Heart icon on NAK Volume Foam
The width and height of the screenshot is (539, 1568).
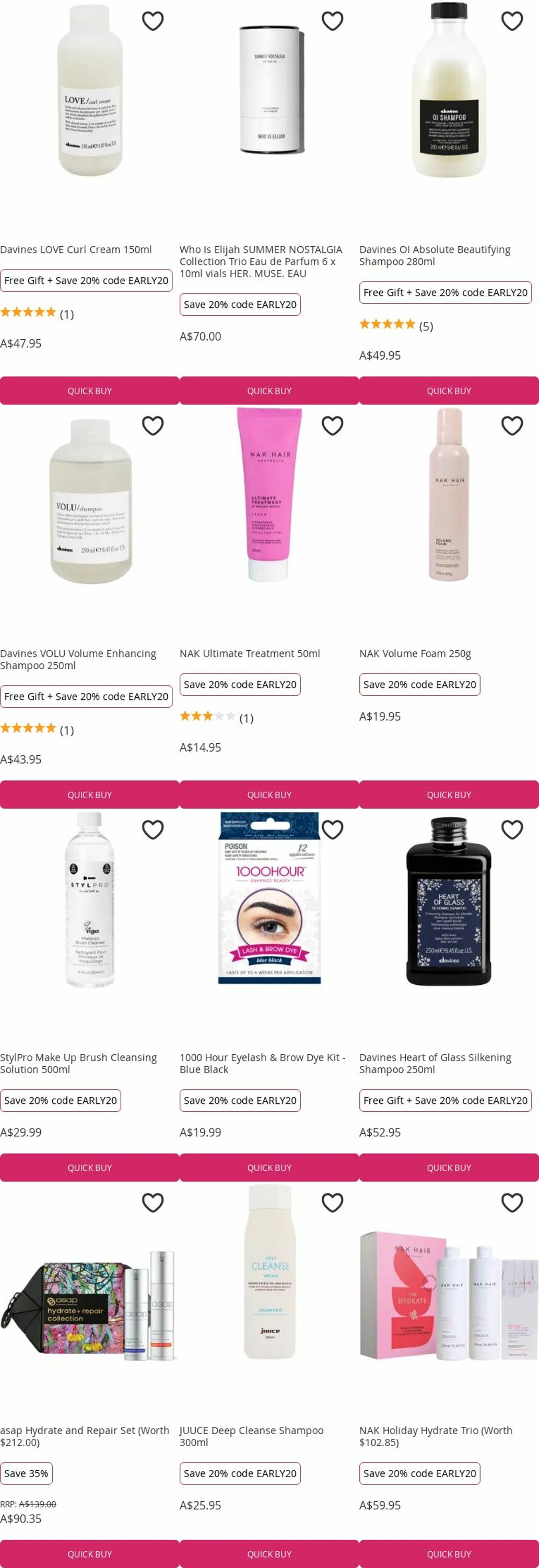(512, 425)
